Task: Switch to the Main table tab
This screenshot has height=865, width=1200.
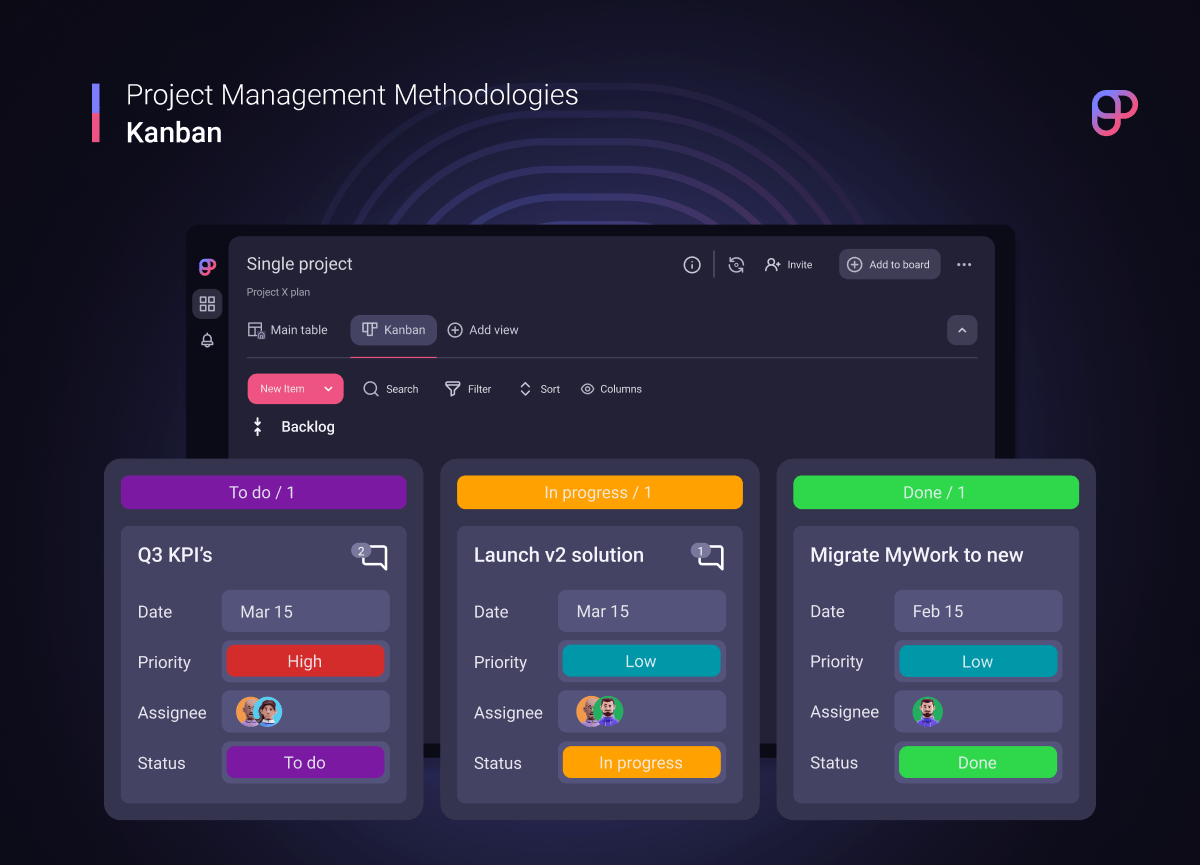Action: click(288, 330)
